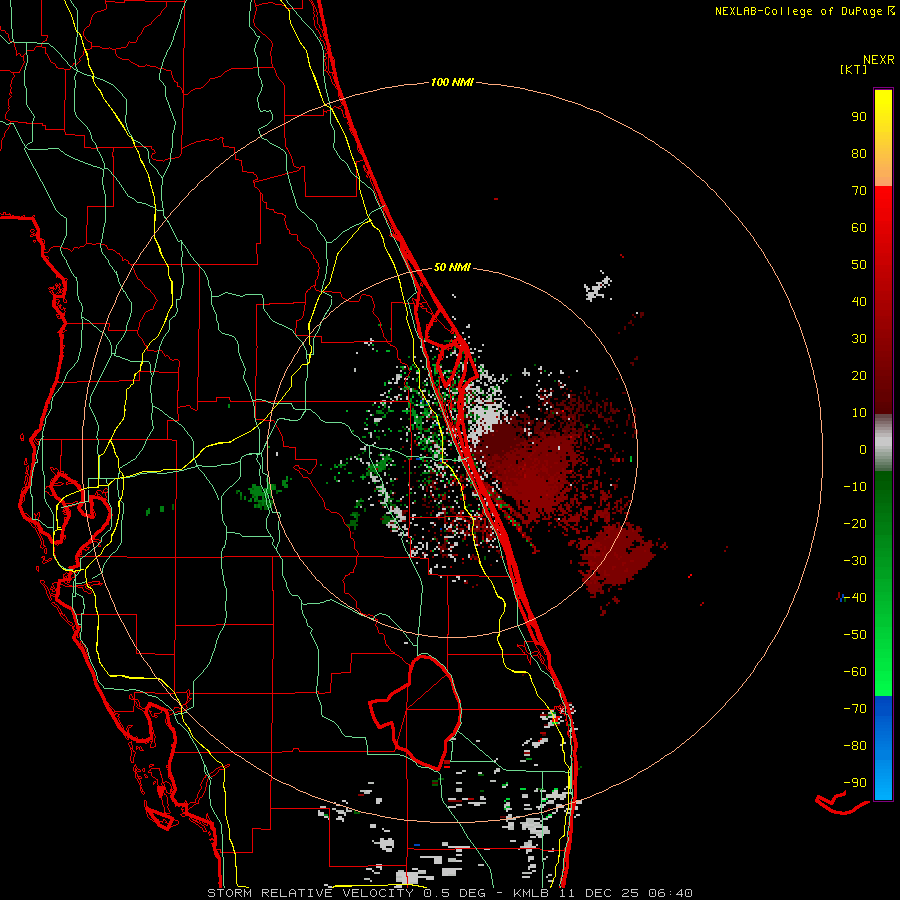Screen dimensions: 900x900
Task: Click the positive 50 scale value
Action: coord(859,265)
